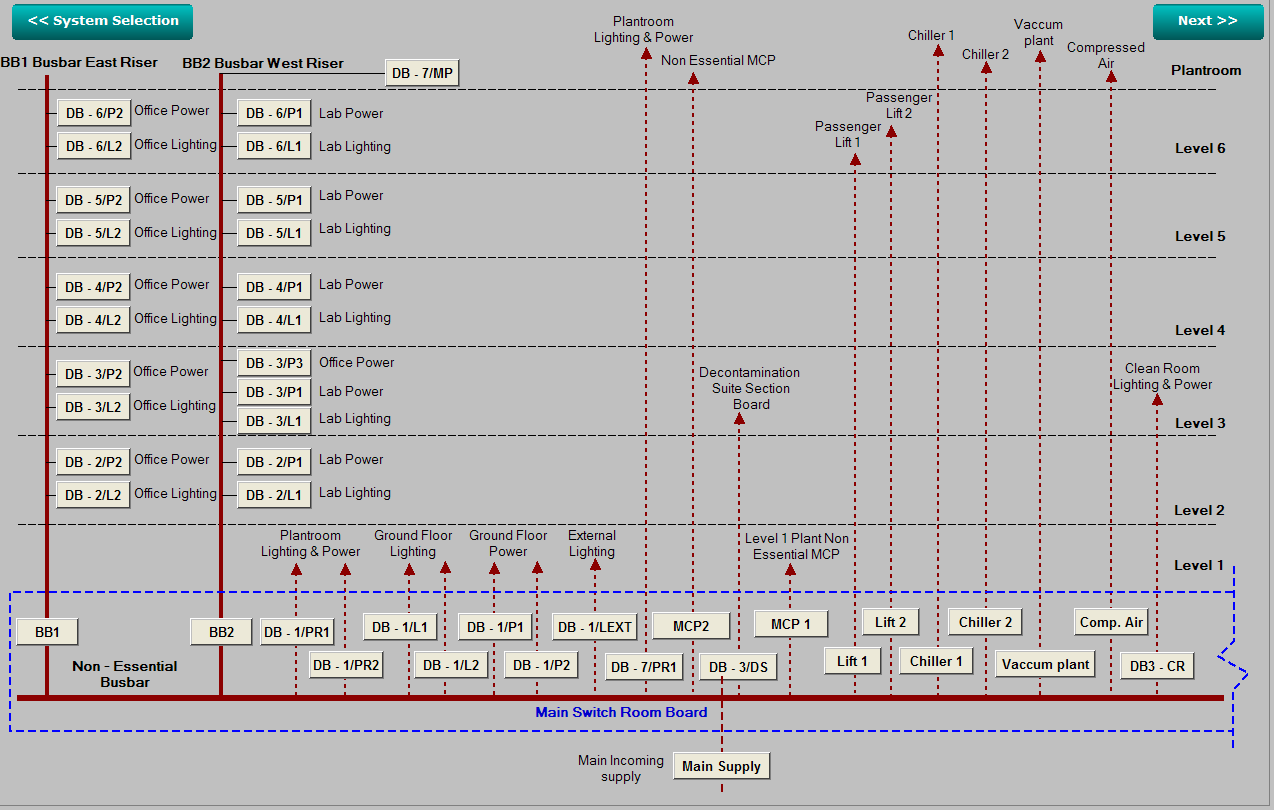Screen dimensions: 1274x810
Task: Click the DB - 3/P3 Office Power board
Action: [274, 363]
